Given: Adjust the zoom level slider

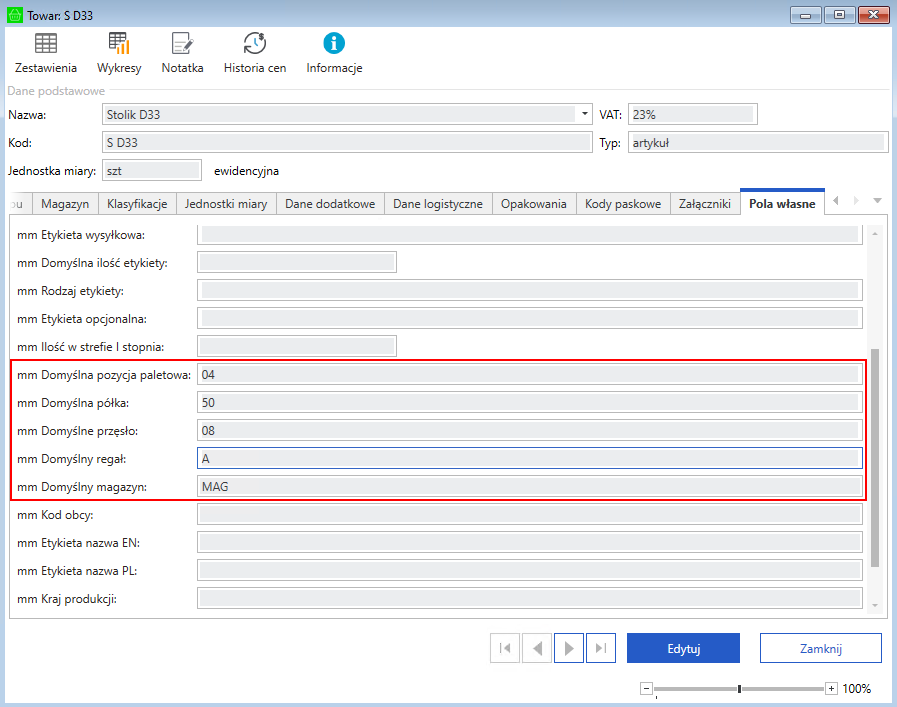Looking at the screenshot, I should (739, 689).
